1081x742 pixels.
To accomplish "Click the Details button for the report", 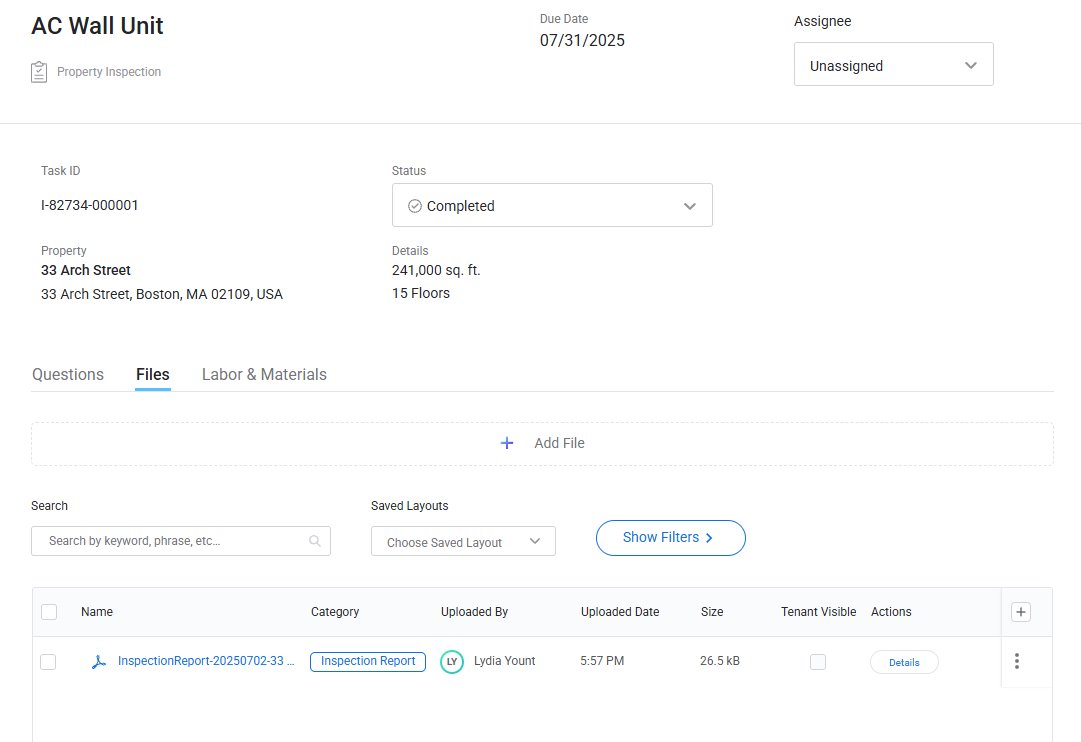I will pyautogui.click(x=904, y=662).
